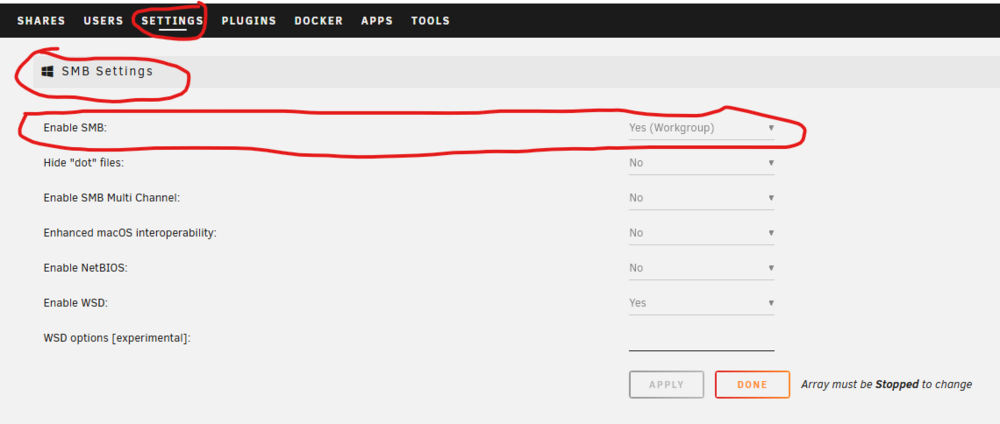Open the Hide "dot" files dropdown
Screen dimensions: 1000x424
click(702, 163)
